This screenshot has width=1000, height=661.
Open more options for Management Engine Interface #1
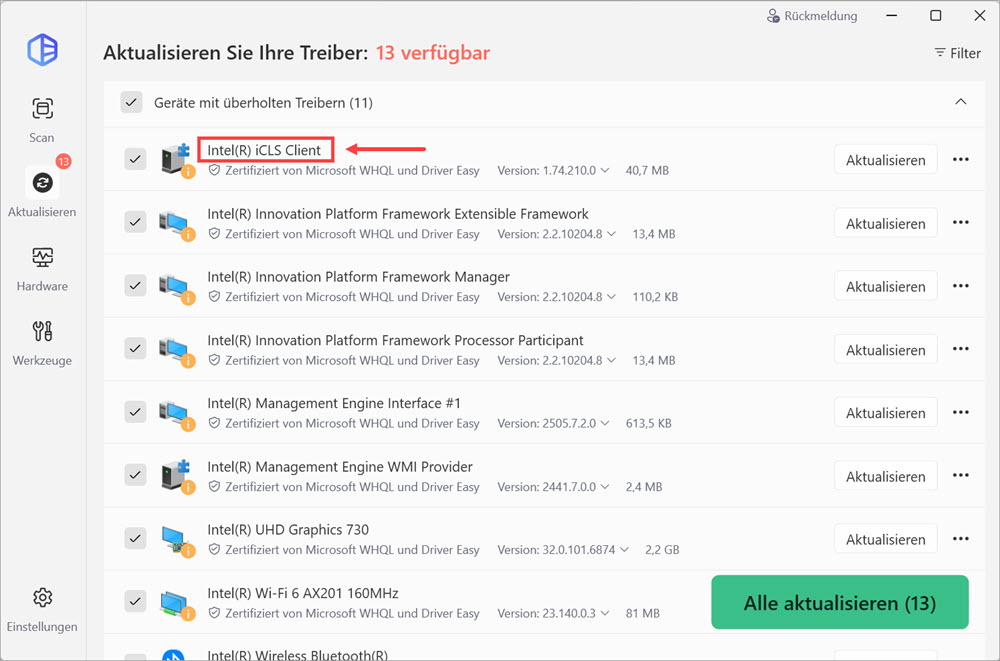tap(960, 412)
